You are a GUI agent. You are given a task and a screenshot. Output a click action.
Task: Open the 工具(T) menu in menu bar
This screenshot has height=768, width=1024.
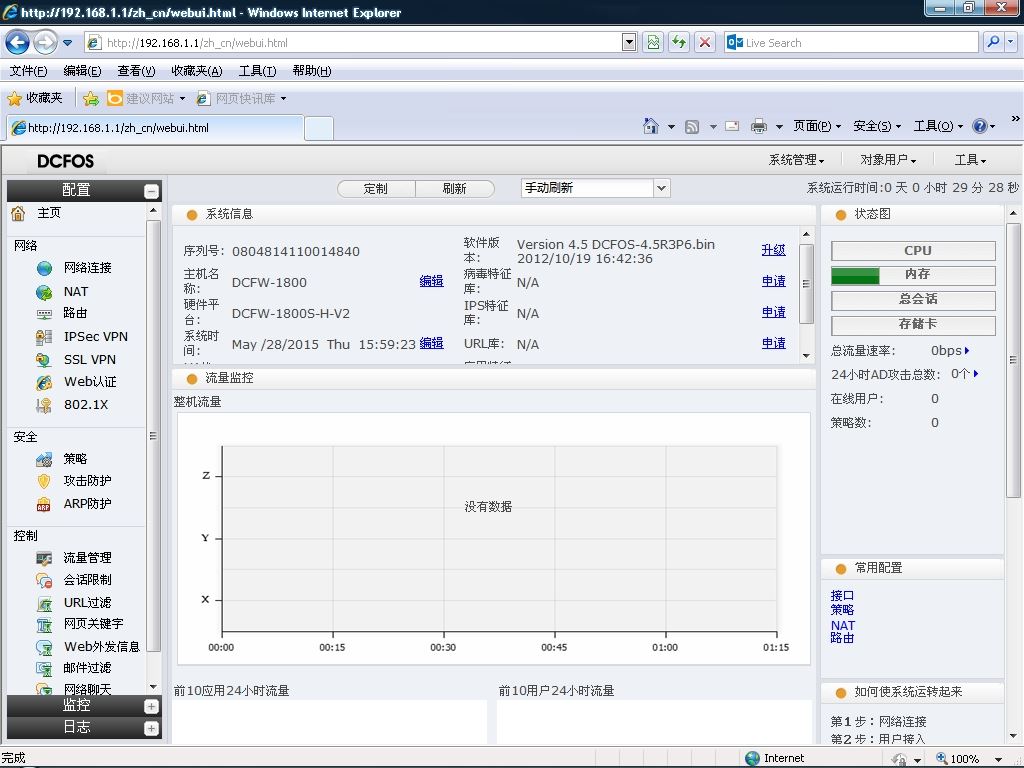[257, 71]
